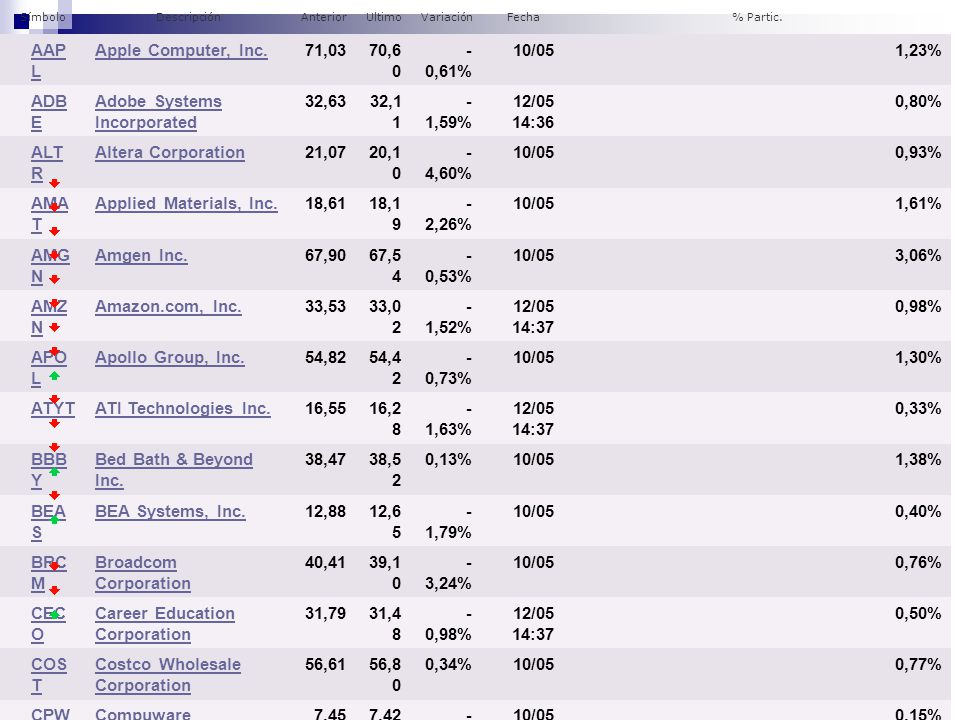Click the Anterior column header
The width and height of the screenshot is (960, 720).
[323, 17]
